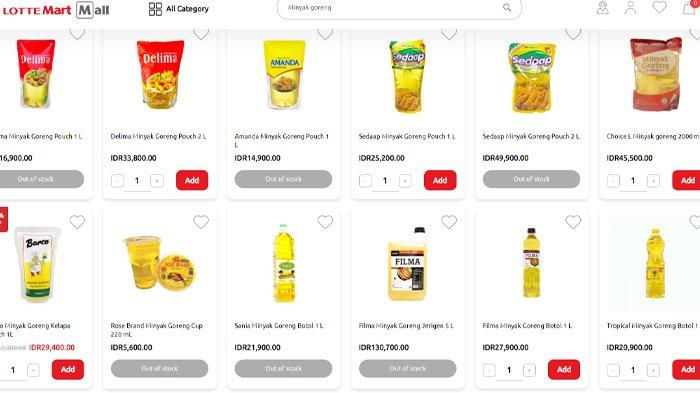Screen dimensions: 700x393
Task: Decrease quantity of Sedaap Pouch 1 L
Action: (365, 181)
